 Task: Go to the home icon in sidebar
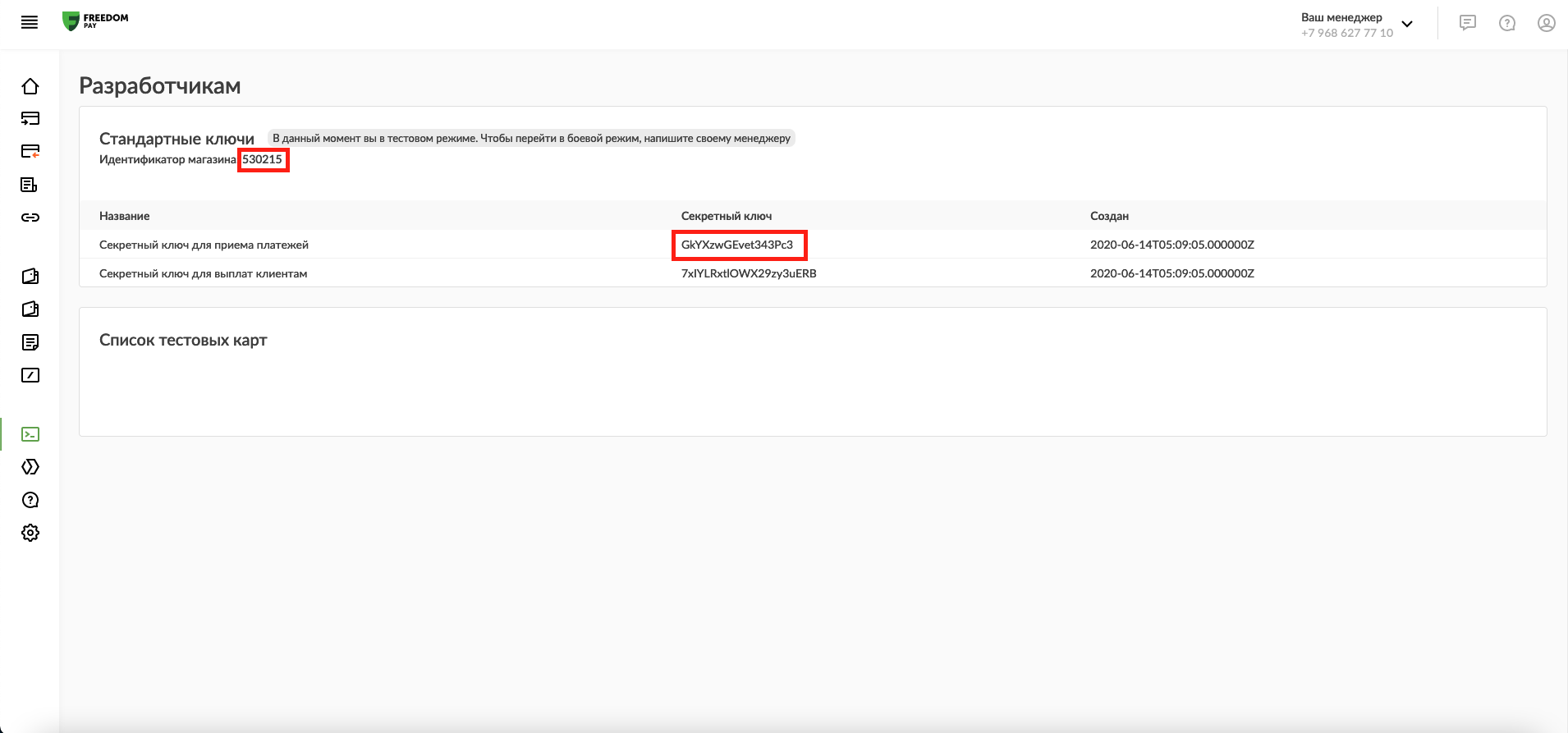tap(30, 86)
